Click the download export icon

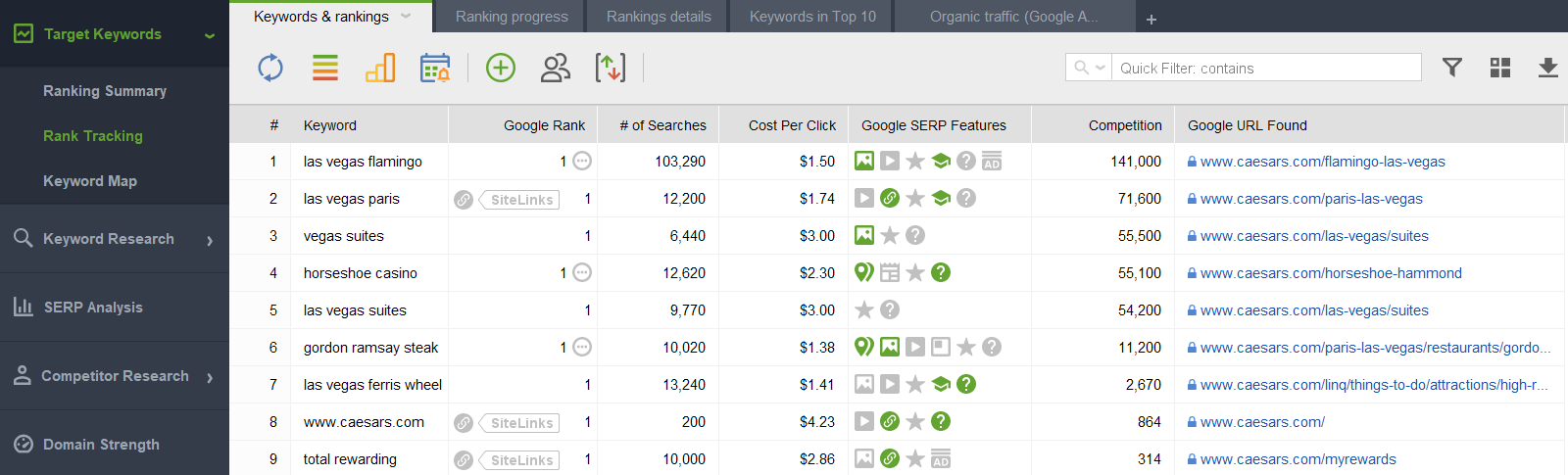[1548, 67]
